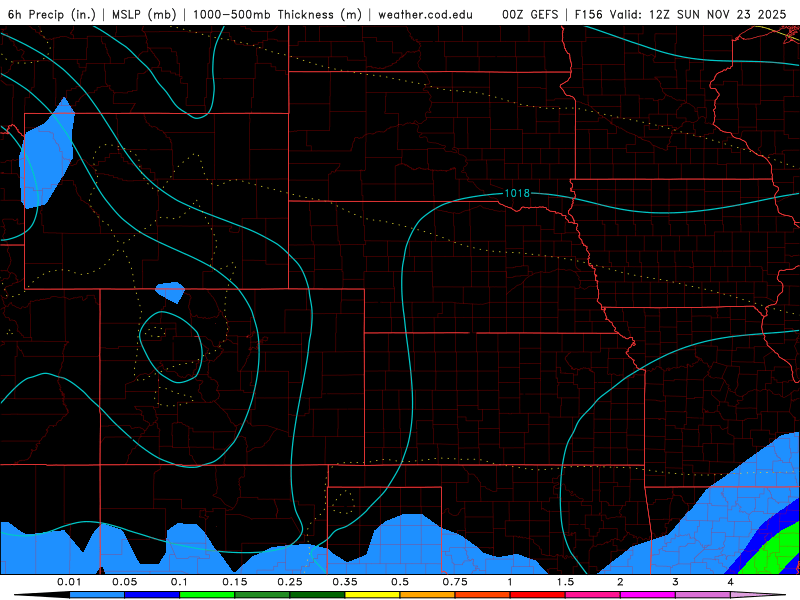
Task: Click the bright green 0.1–0.15 legend swatch
Action: tap(207, 595)
